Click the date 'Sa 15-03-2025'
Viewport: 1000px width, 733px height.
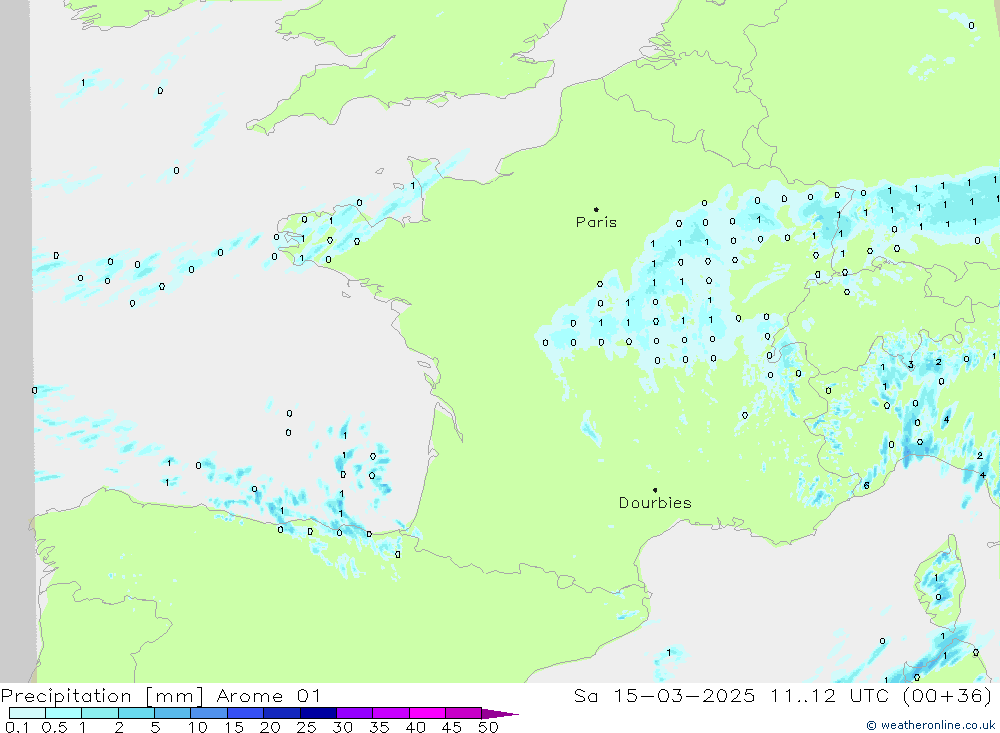point(665,695)
